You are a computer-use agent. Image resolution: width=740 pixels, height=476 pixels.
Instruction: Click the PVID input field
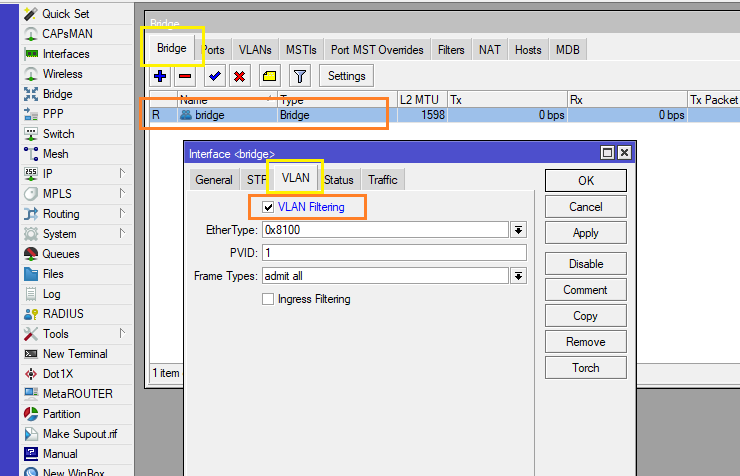click(x=393, y=253)
